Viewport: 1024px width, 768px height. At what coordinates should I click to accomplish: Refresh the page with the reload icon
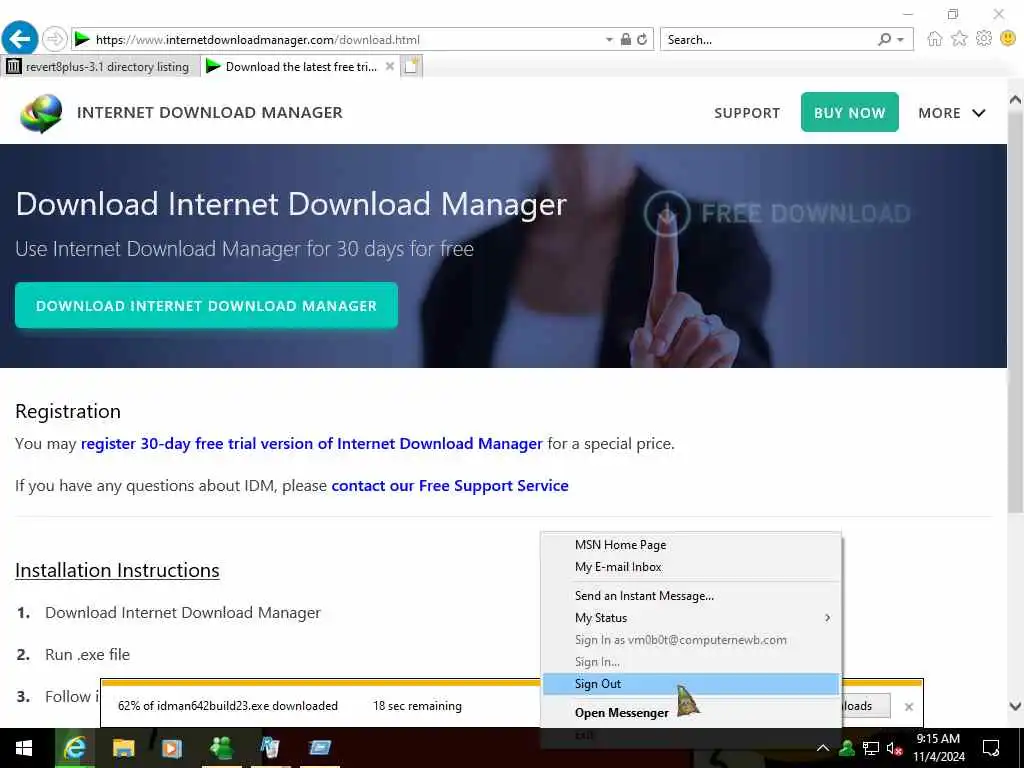point(642,39)
